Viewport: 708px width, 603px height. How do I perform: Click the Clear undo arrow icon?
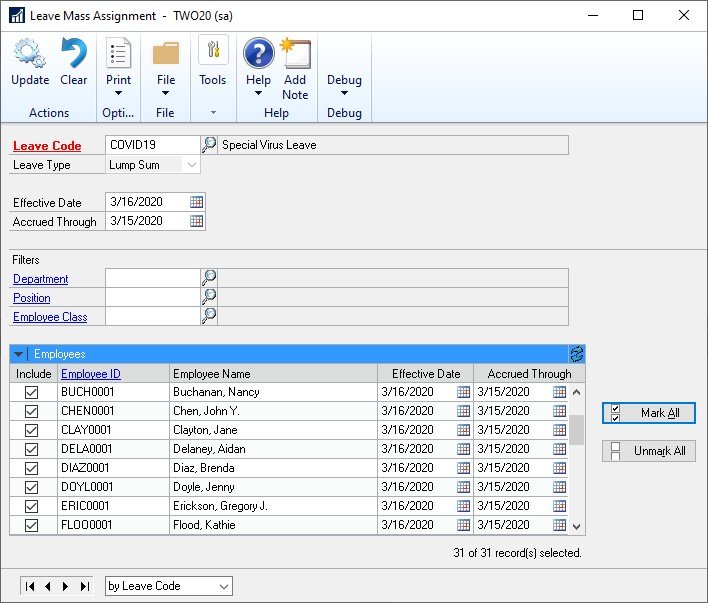pos(74,53)
